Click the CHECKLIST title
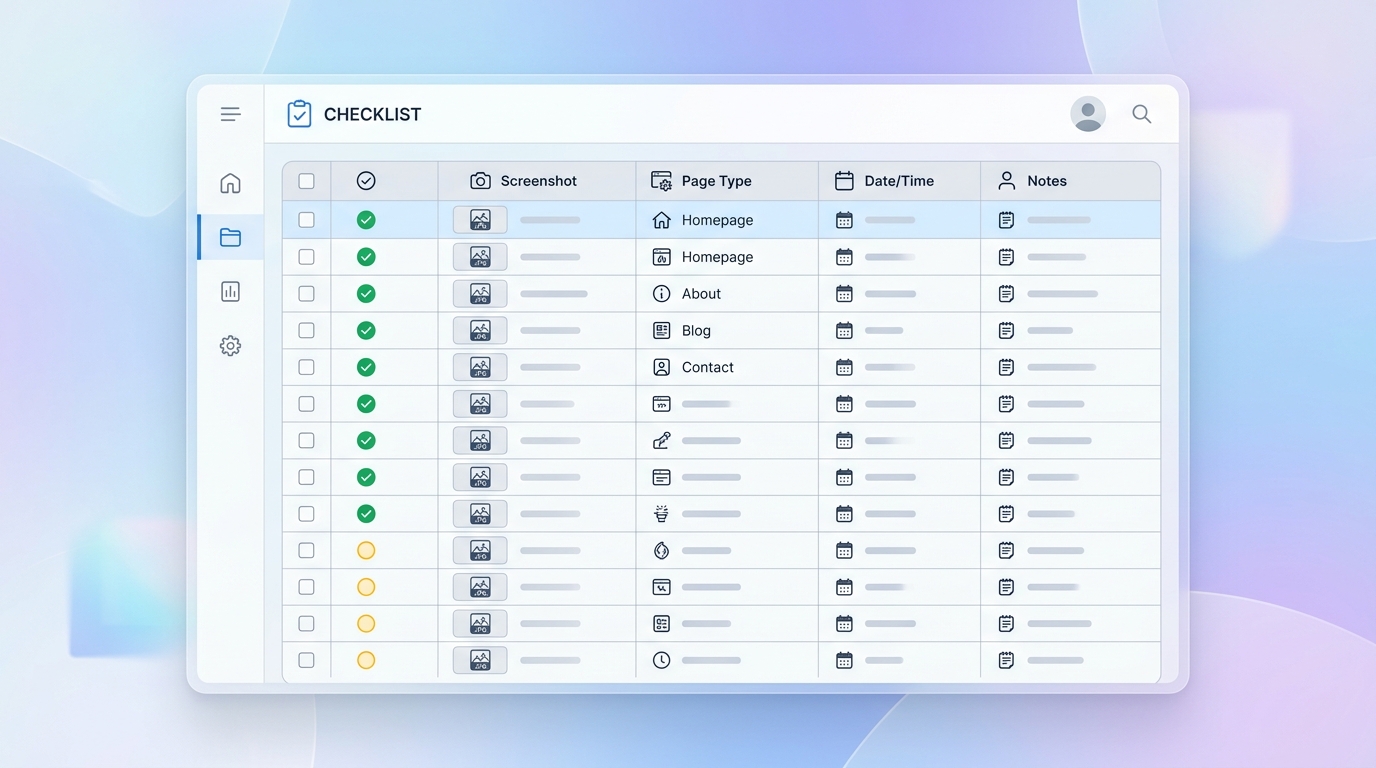The image size is (1376, 768). (x=372, y=114)
